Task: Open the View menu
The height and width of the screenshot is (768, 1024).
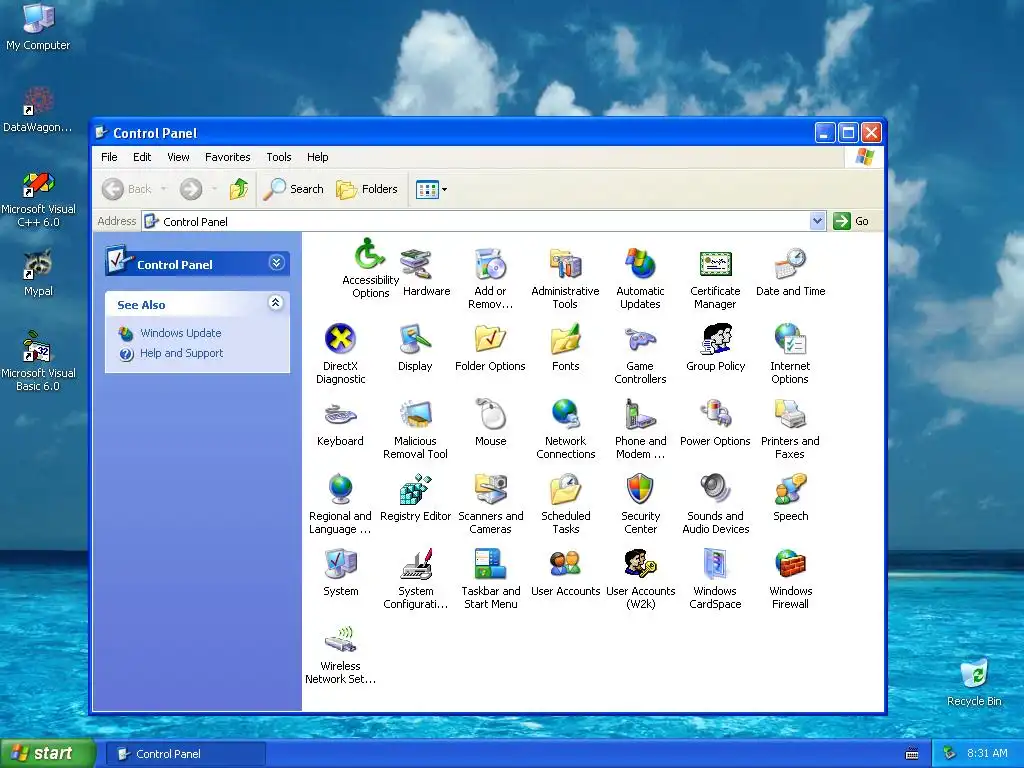Action: pyautogui.click(x=178, y=157)
